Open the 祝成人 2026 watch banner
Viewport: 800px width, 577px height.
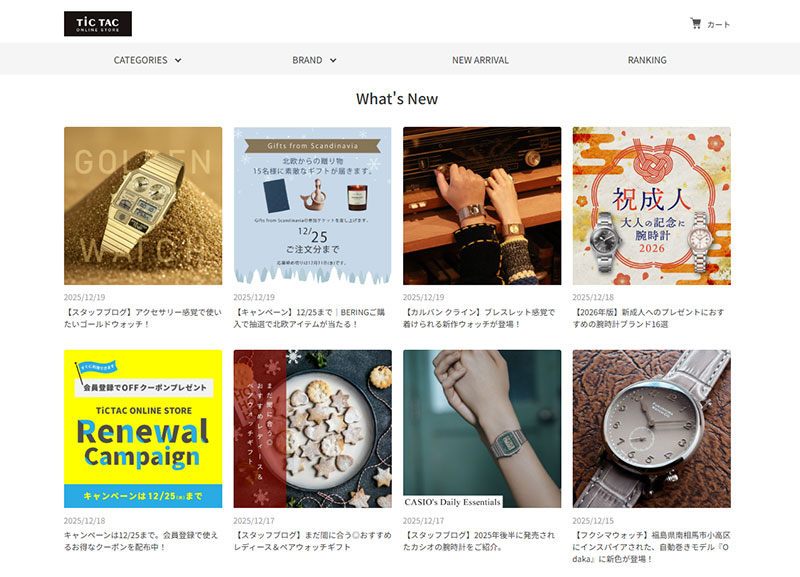coord(652,206)
